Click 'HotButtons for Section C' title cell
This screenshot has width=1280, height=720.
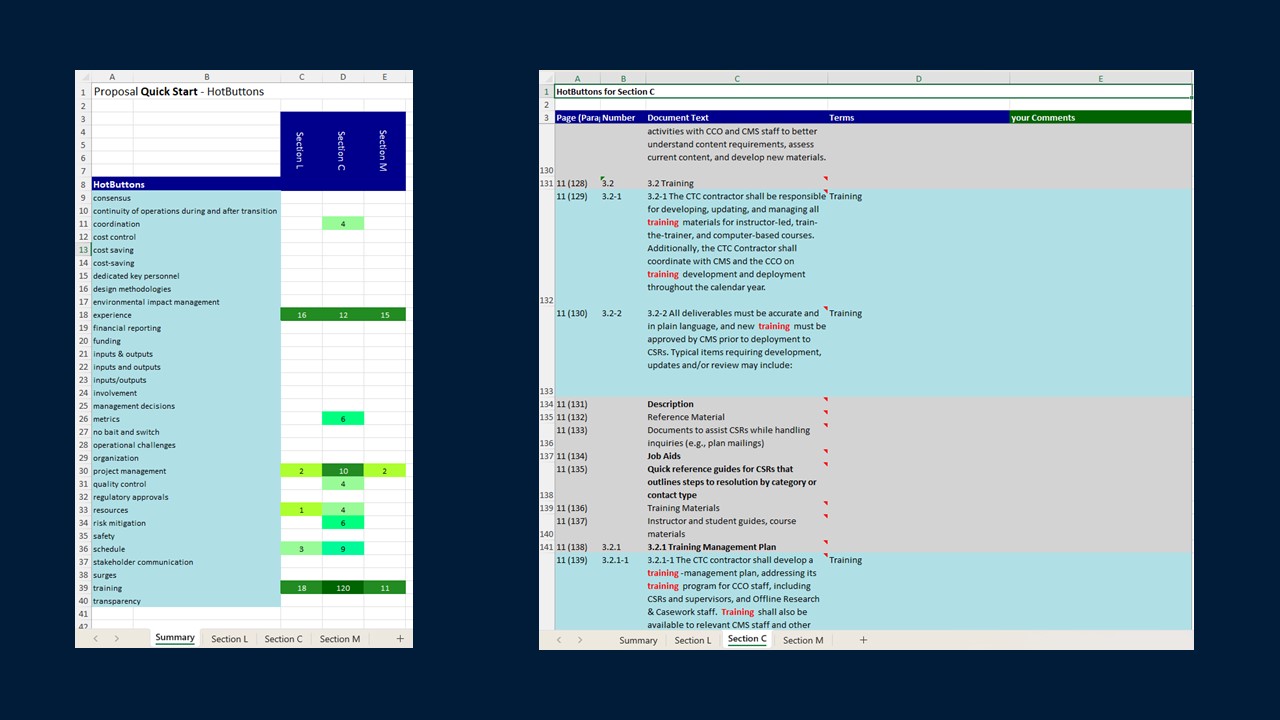[873, 91]
